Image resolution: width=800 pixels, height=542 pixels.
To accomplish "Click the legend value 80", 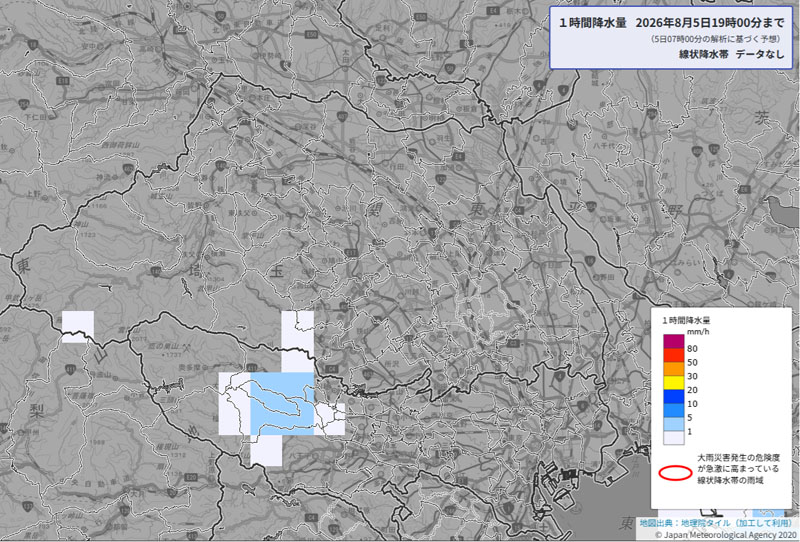I will 692,349.
